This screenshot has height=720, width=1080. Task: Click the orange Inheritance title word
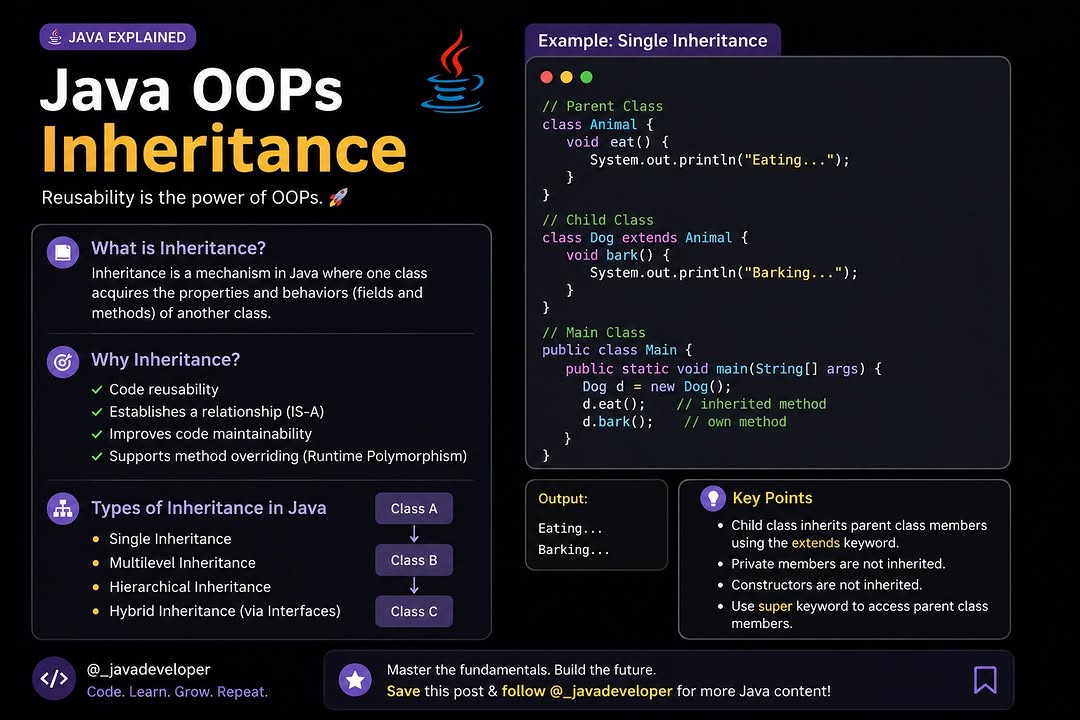[x=224, y=150]
